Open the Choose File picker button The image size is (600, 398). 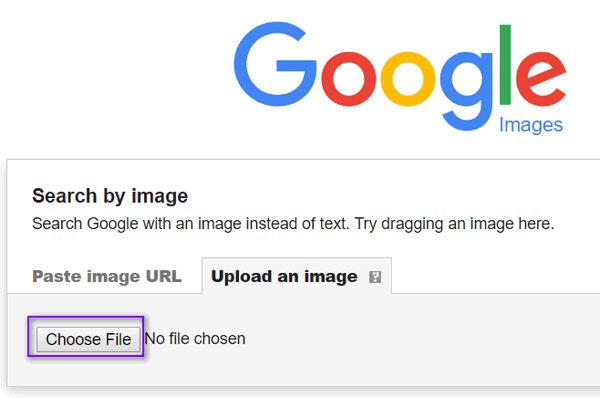(88, 339)
